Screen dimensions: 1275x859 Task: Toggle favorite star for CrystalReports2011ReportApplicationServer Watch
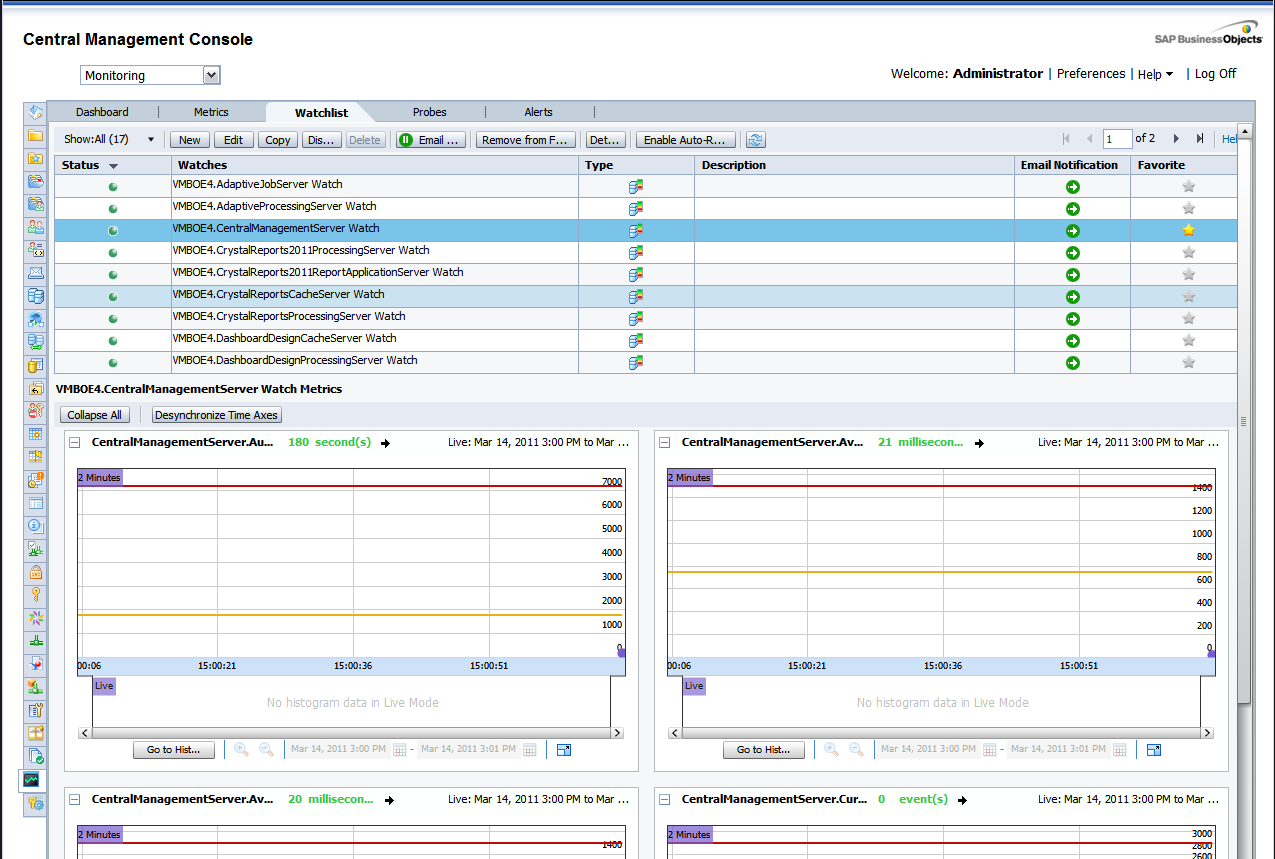[x=1189, y=274]
